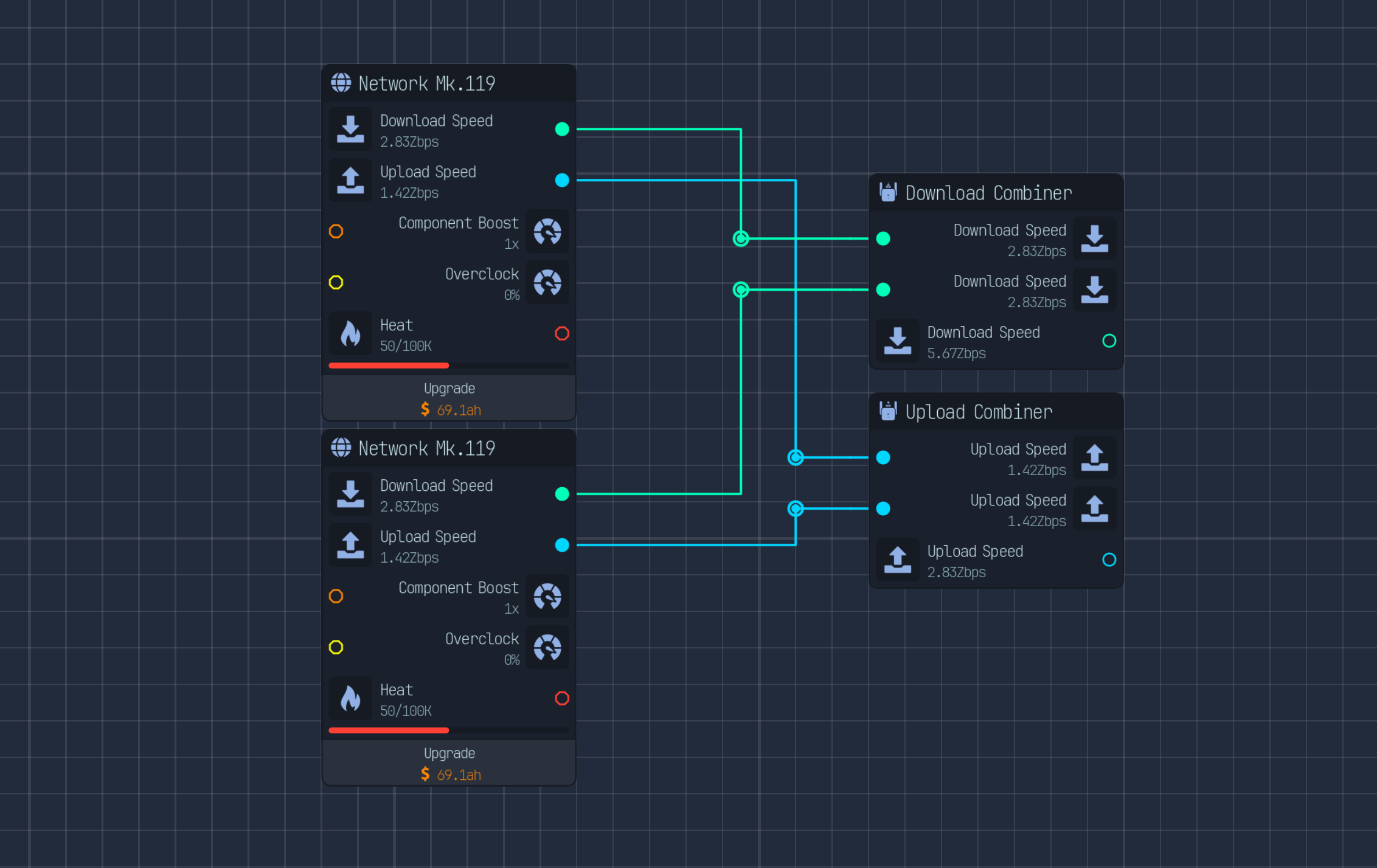Click the 2.83Zbps output upload icon in Upload Combiner

click(898, 560)
